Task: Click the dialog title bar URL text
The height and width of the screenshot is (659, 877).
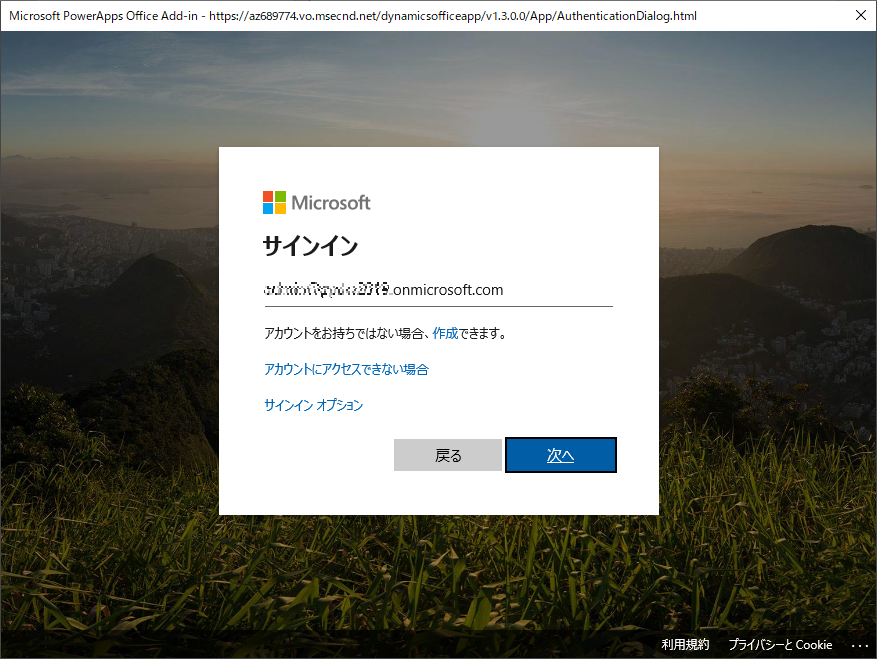Action: pos(453,16)
